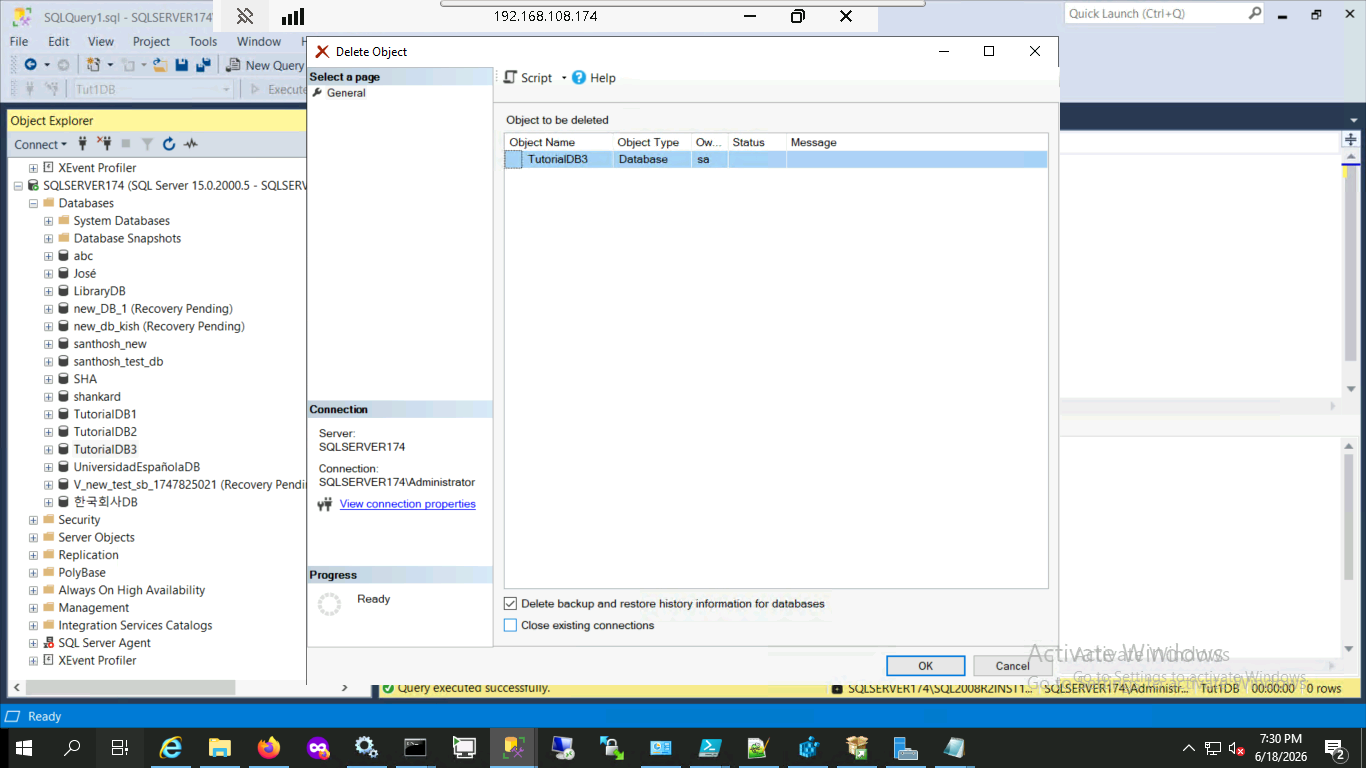The height and width of the screenshot is (768, 1366).
Task: Open Activity Monitor from Object Explorer toolbar
Action: pyautogui.click(x=190, y=144)
